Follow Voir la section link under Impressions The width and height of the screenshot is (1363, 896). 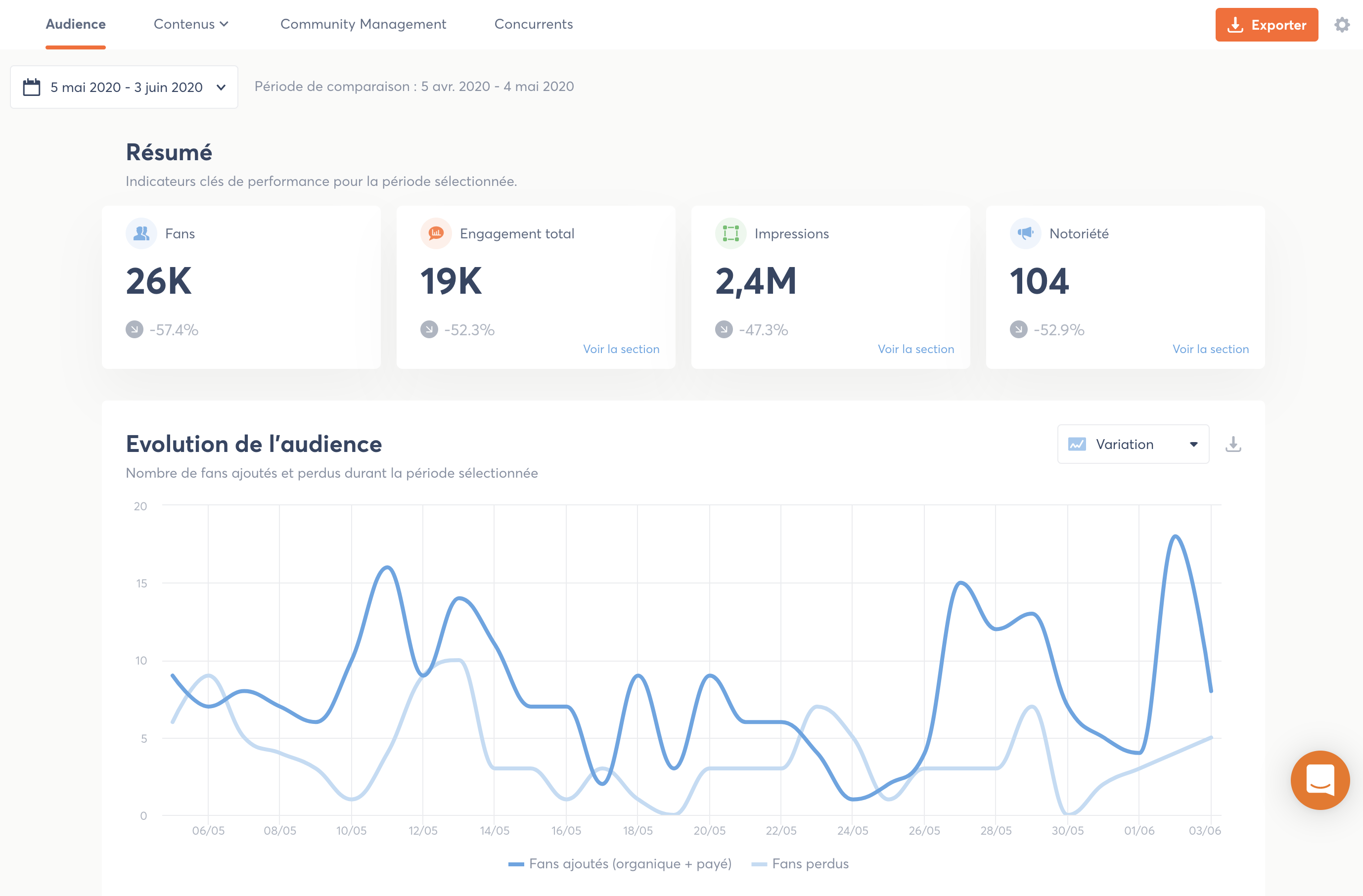click(916, 349)
